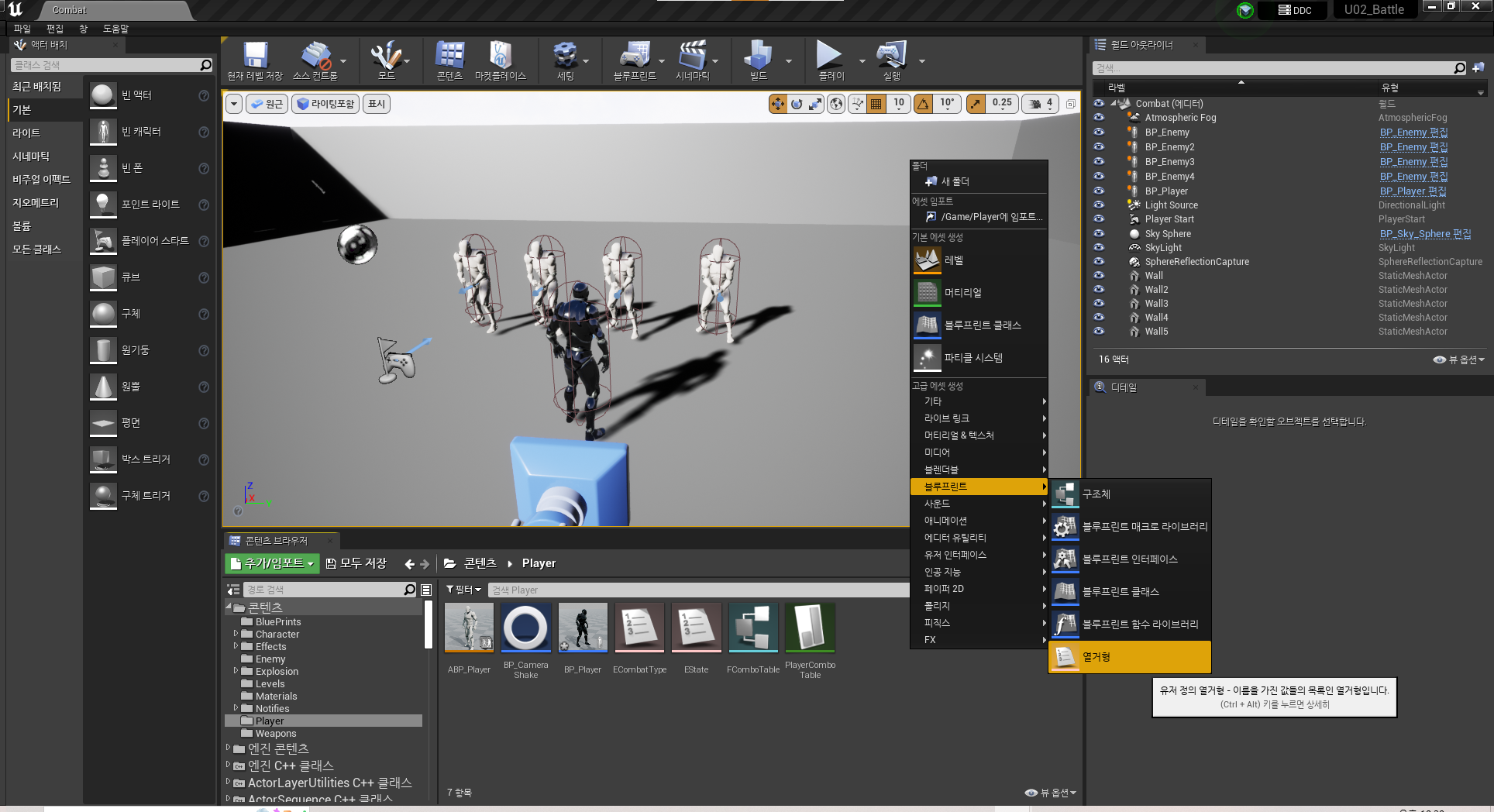The height and width of the screenshot is (812, 1494).
Task: Click BP_Player edit link in outliner
Action: [x=1413, y=191]
